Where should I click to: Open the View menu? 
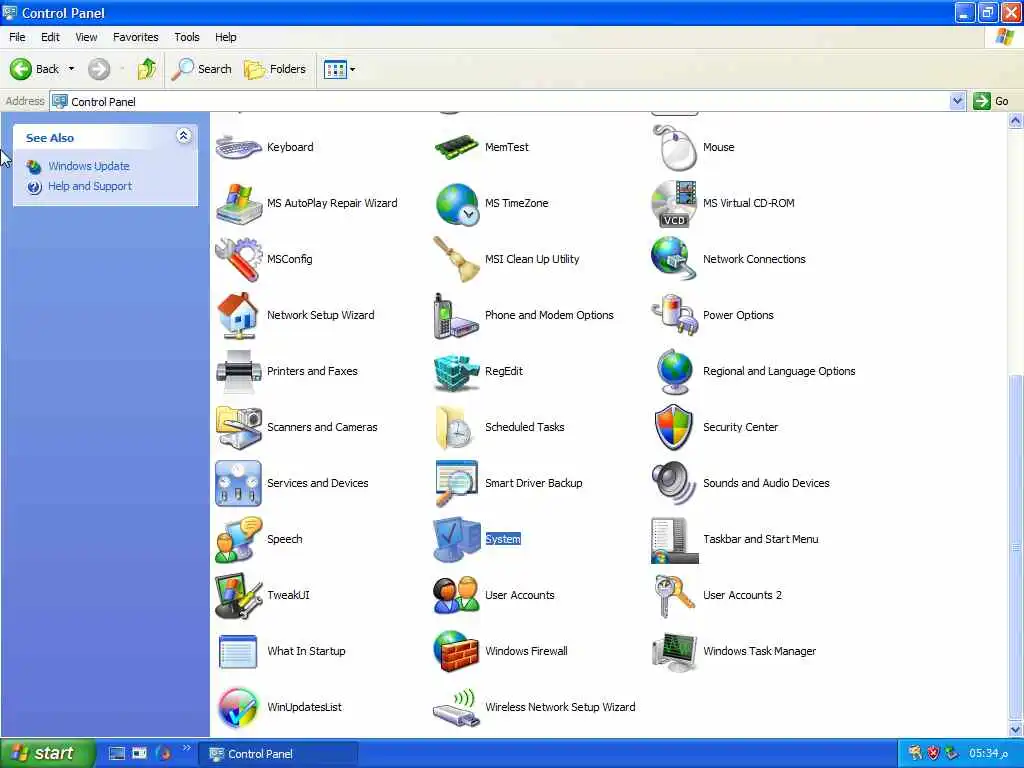(86, 37)
